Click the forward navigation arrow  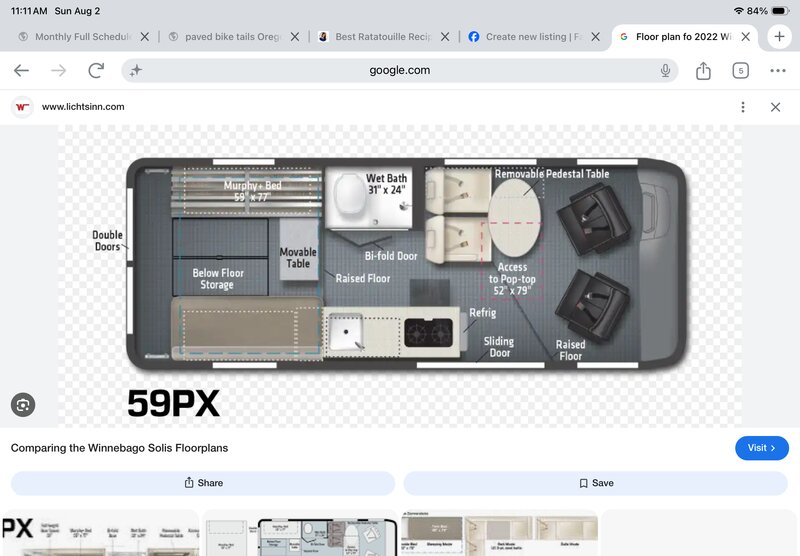point(59,70)
